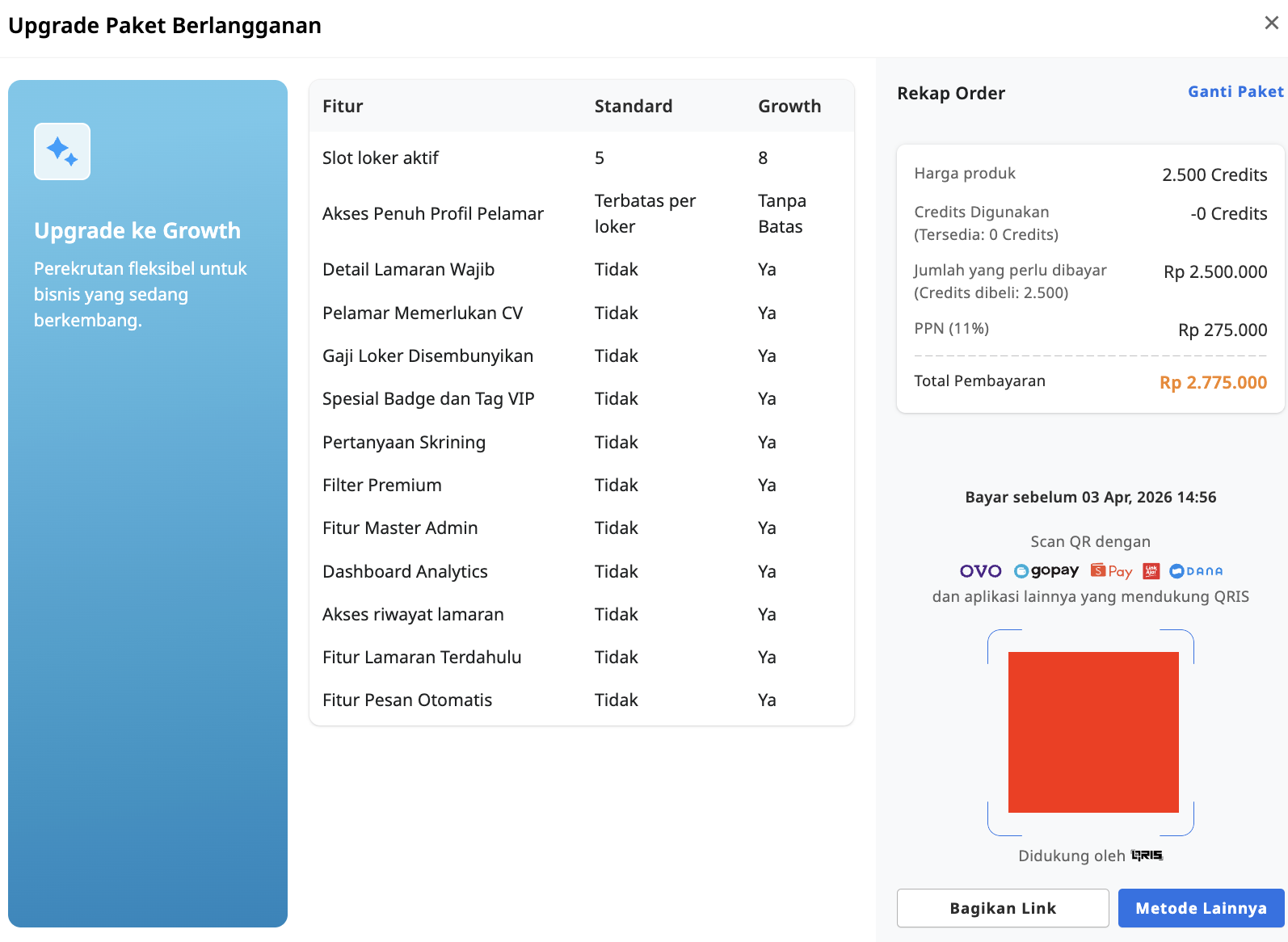Click the Fitur Lamaran Terdahulu row label
1288x942 pixels.
pyautogui.click(x=422, y=657)
